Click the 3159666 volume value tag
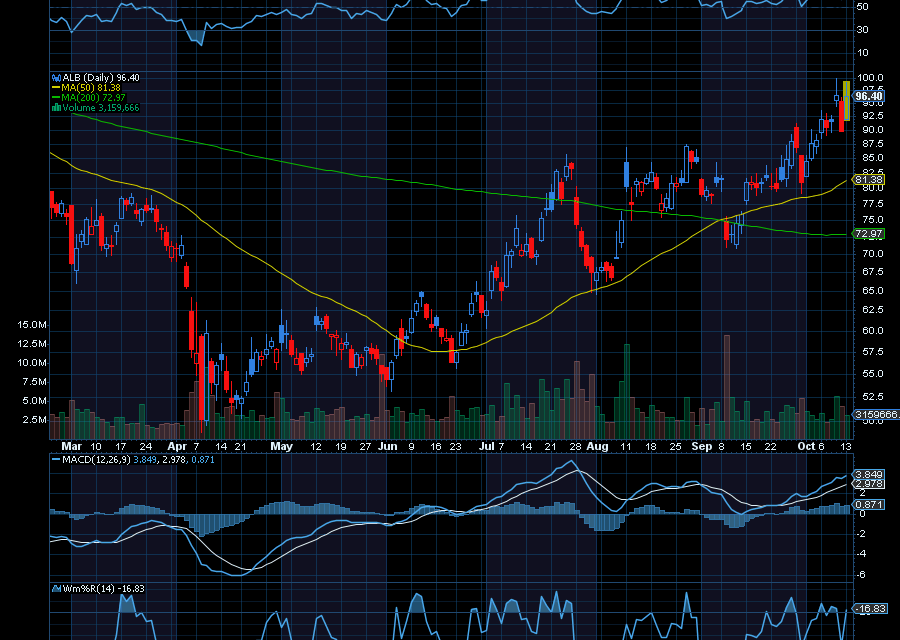Viewport: 900px width, 640px height. [x=874, y=414]
